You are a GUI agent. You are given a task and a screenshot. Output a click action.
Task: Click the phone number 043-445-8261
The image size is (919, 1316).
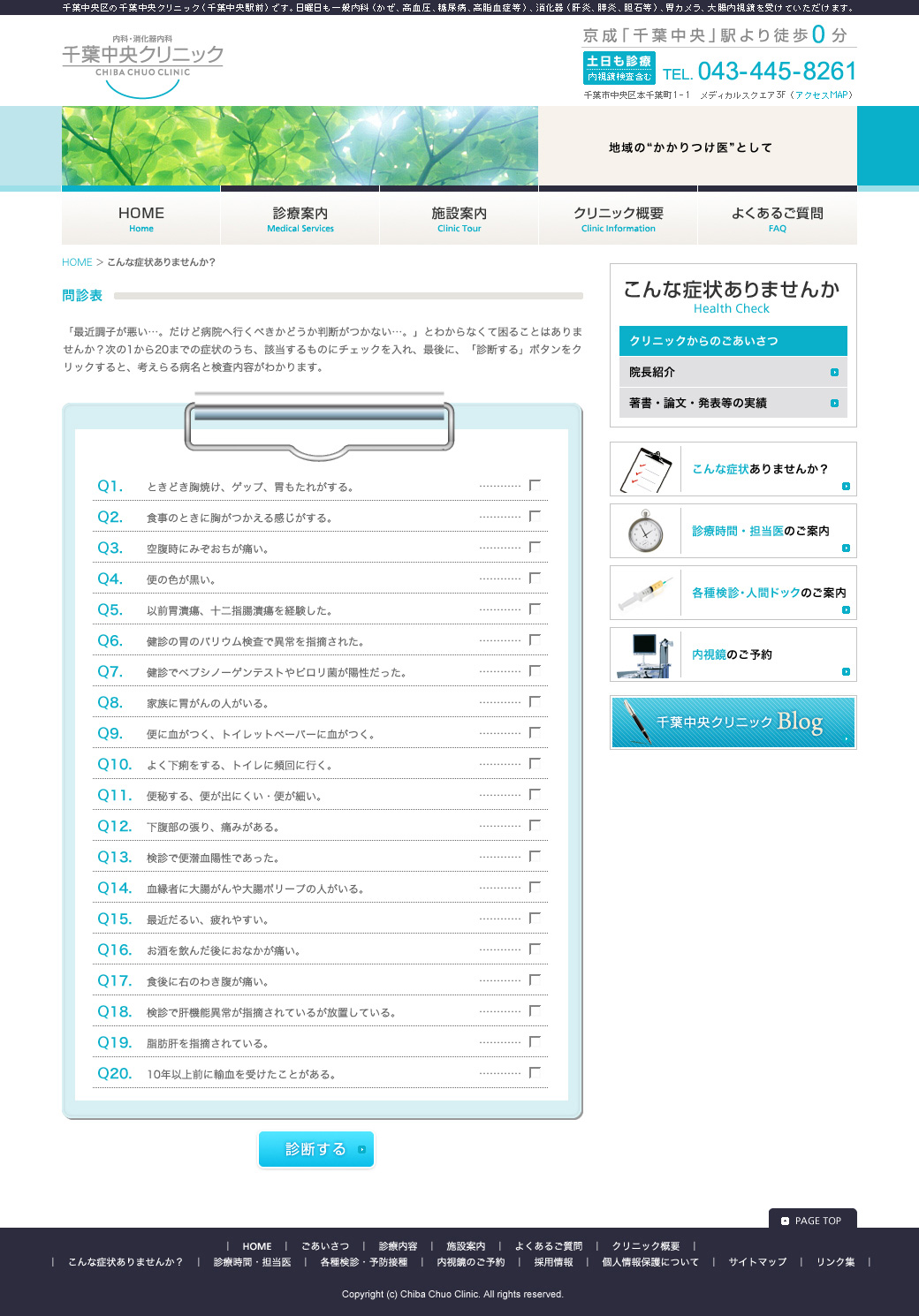coord(777,72)
